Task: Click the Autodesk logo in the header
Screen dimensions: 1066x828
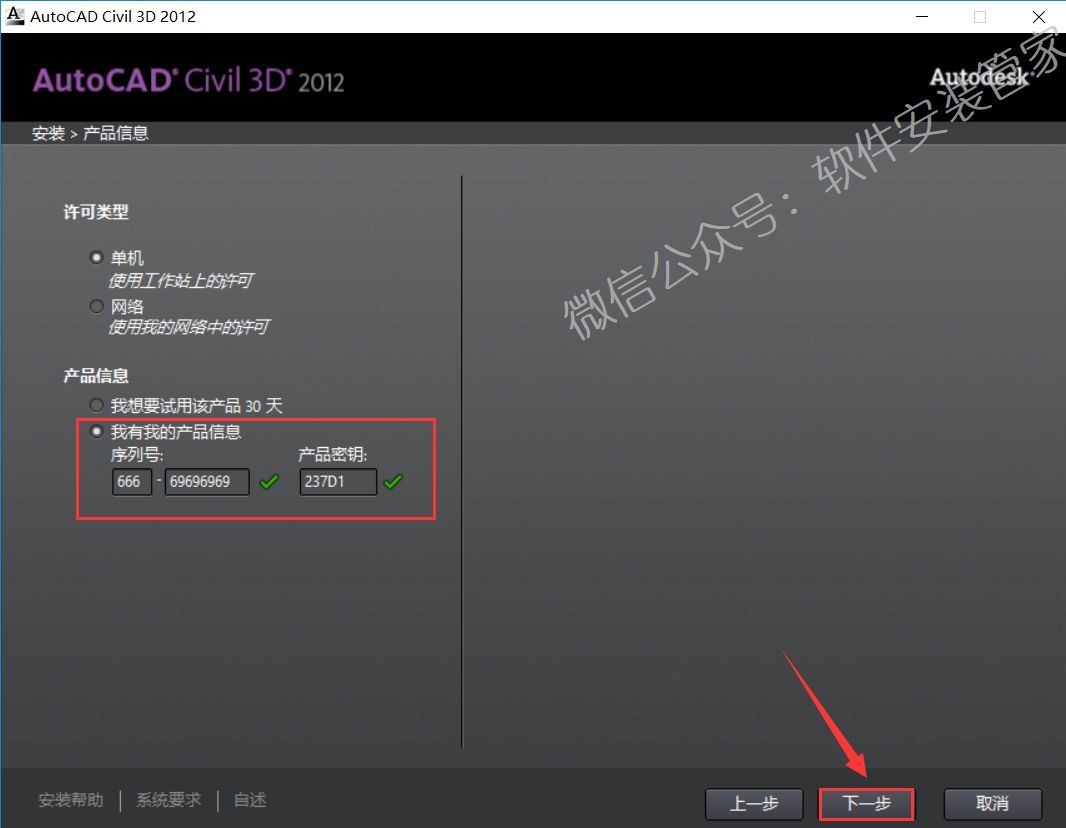Action: 978,78
